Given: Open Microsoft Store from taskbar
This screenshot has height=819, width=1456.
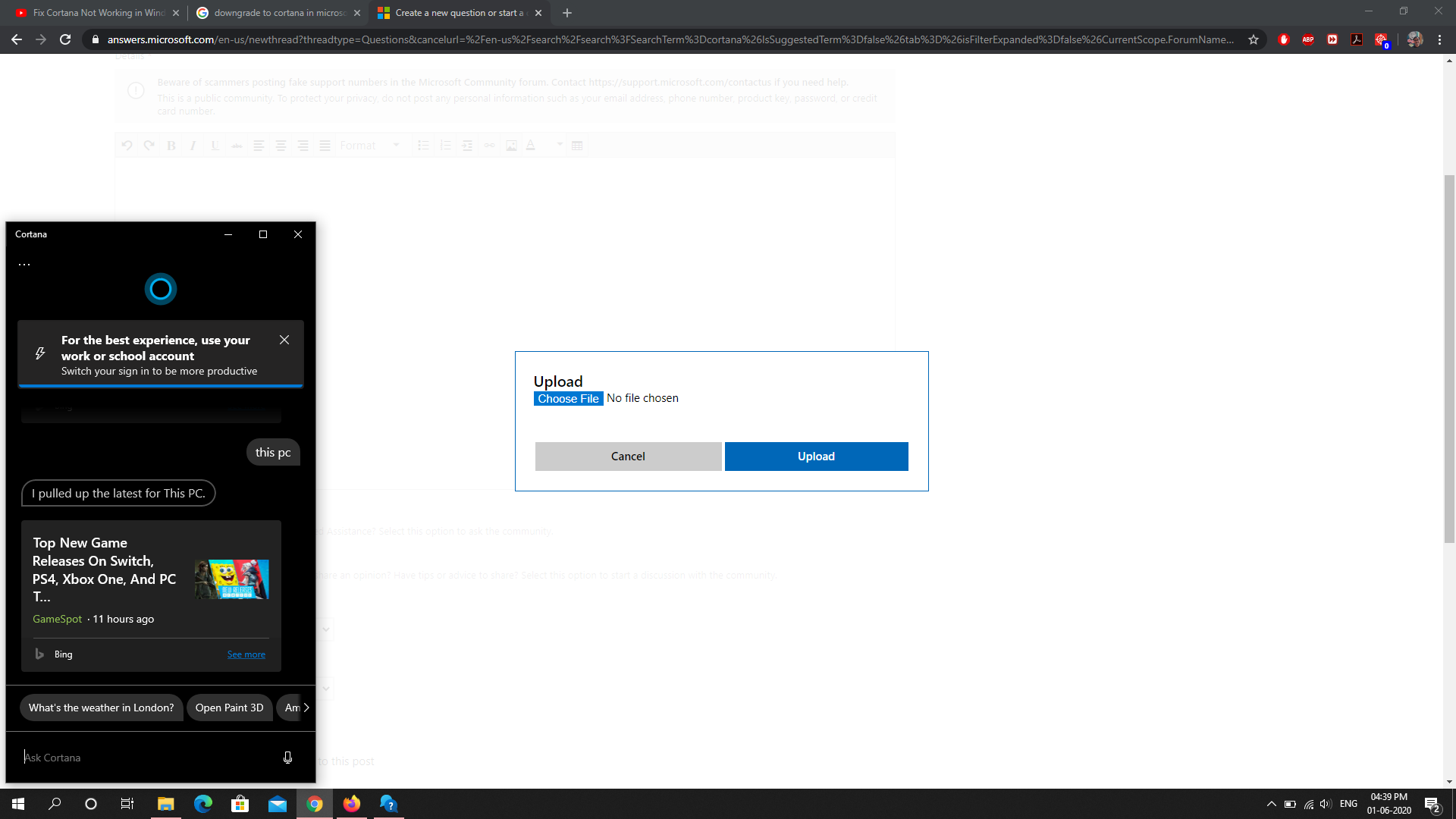Looking at the screenshot, I should [x=240, y=804].
